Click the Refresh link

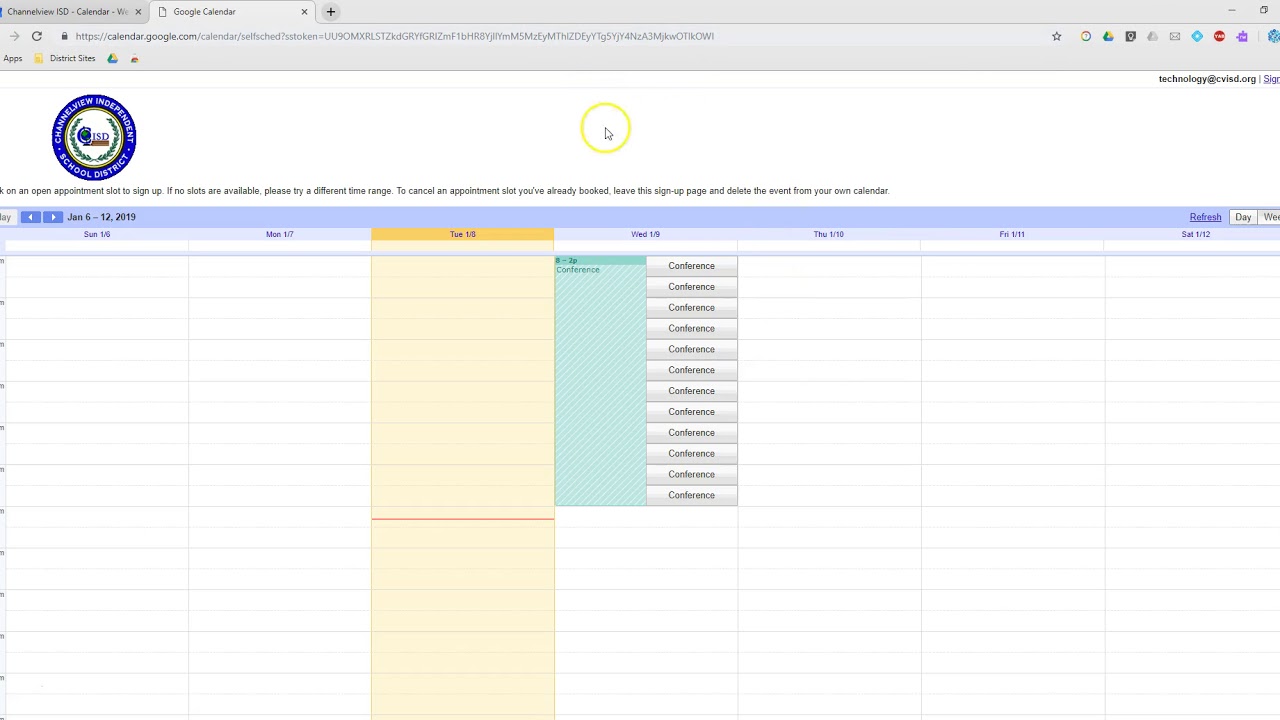point(1205,217)
